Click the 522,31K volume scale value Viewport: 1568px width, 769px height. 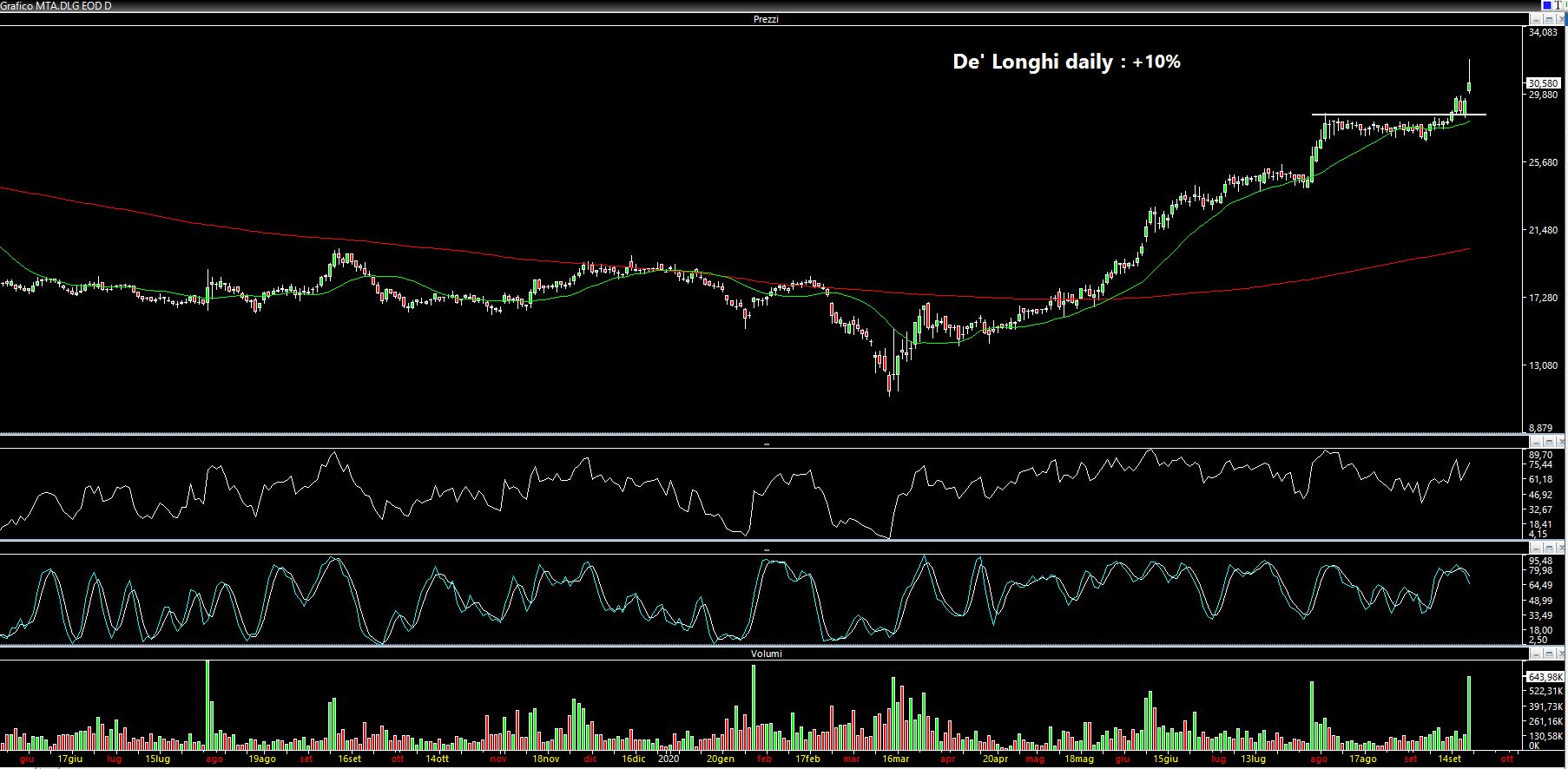point(1546,691)
